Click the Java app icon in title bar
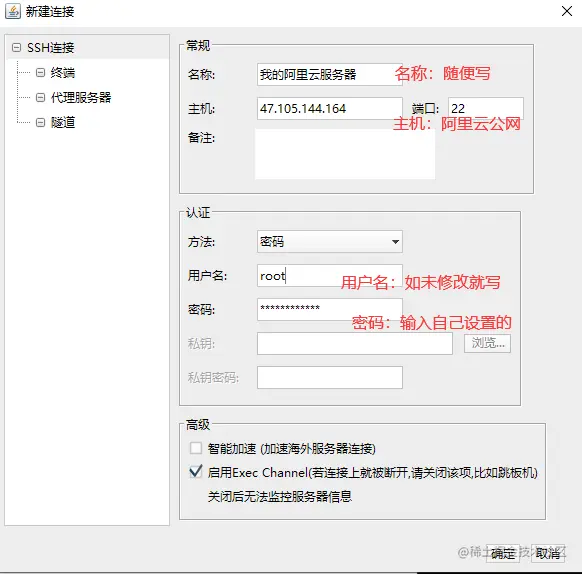The width and height of the screenshot is (582, 574). [x=13, y=12]
